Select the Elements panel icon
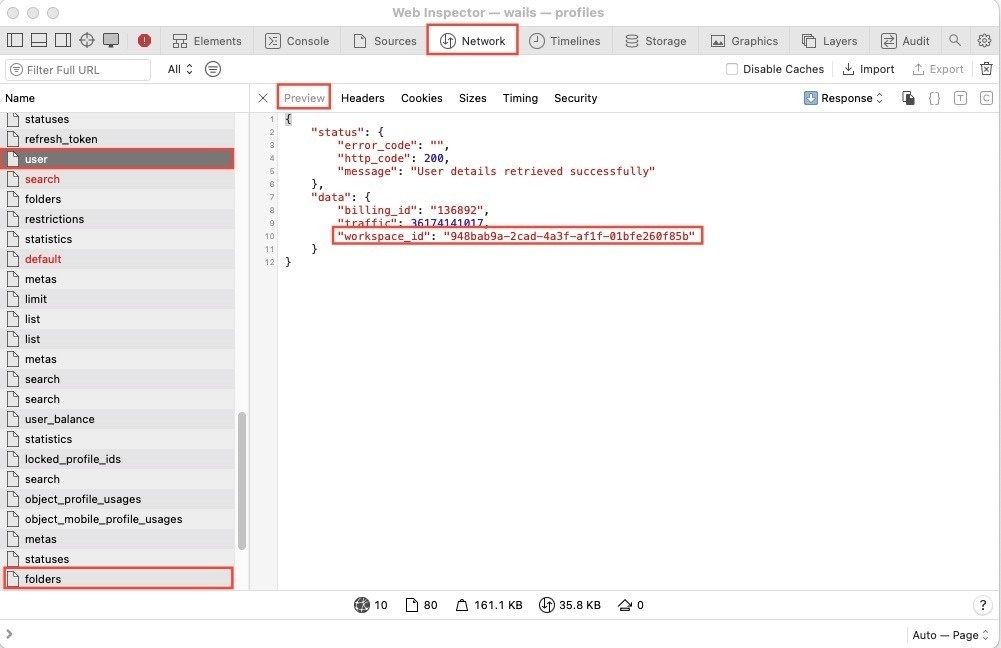The image size is (1001, 648). tap(207, 41)
